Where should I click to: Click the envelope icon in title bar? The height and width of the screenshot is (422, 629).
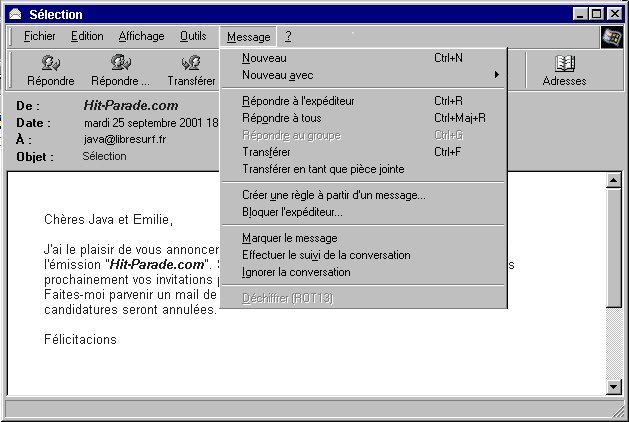(x=14, y=15)
